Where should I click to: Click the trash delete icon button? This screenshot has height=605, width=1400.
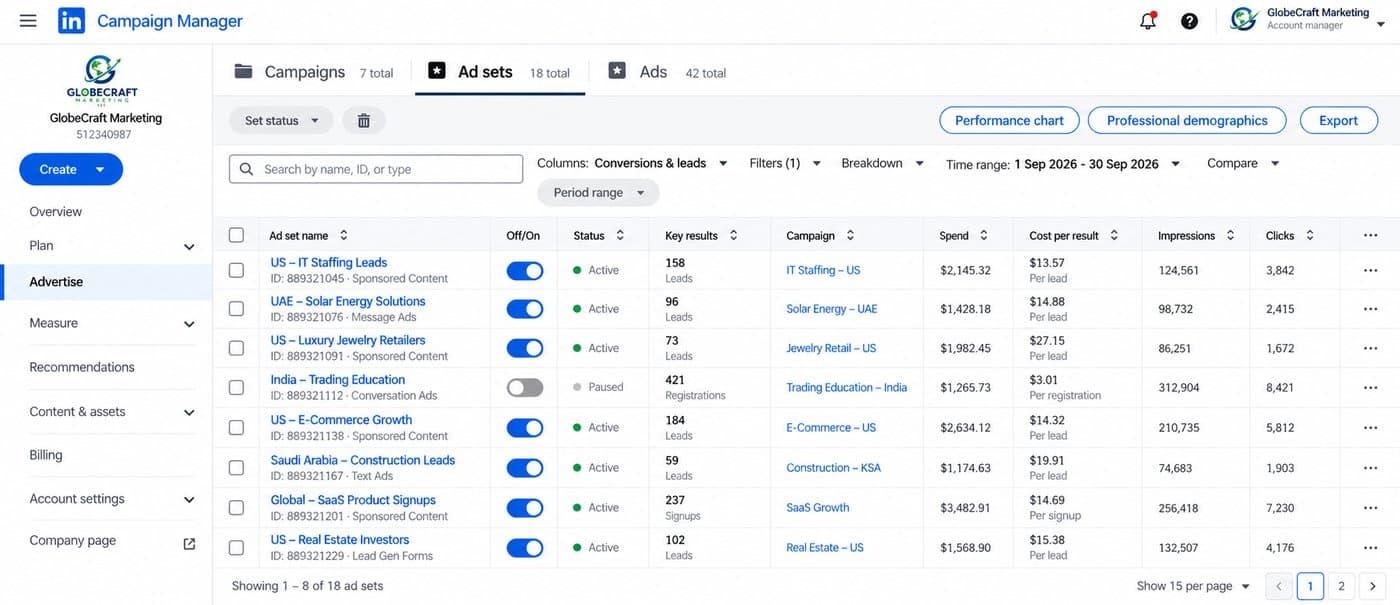pyautogui.click(x=364, y=120)
